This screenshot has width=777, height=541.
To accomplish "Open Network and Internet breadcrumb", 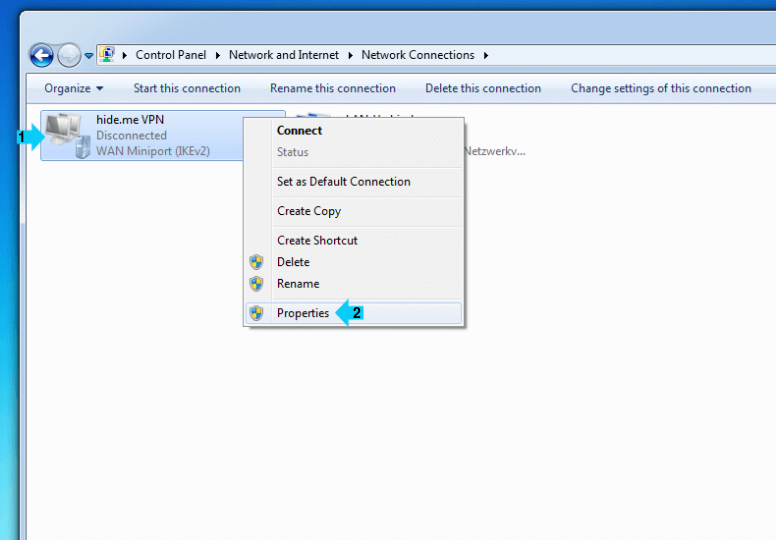I will coord(283,55).
